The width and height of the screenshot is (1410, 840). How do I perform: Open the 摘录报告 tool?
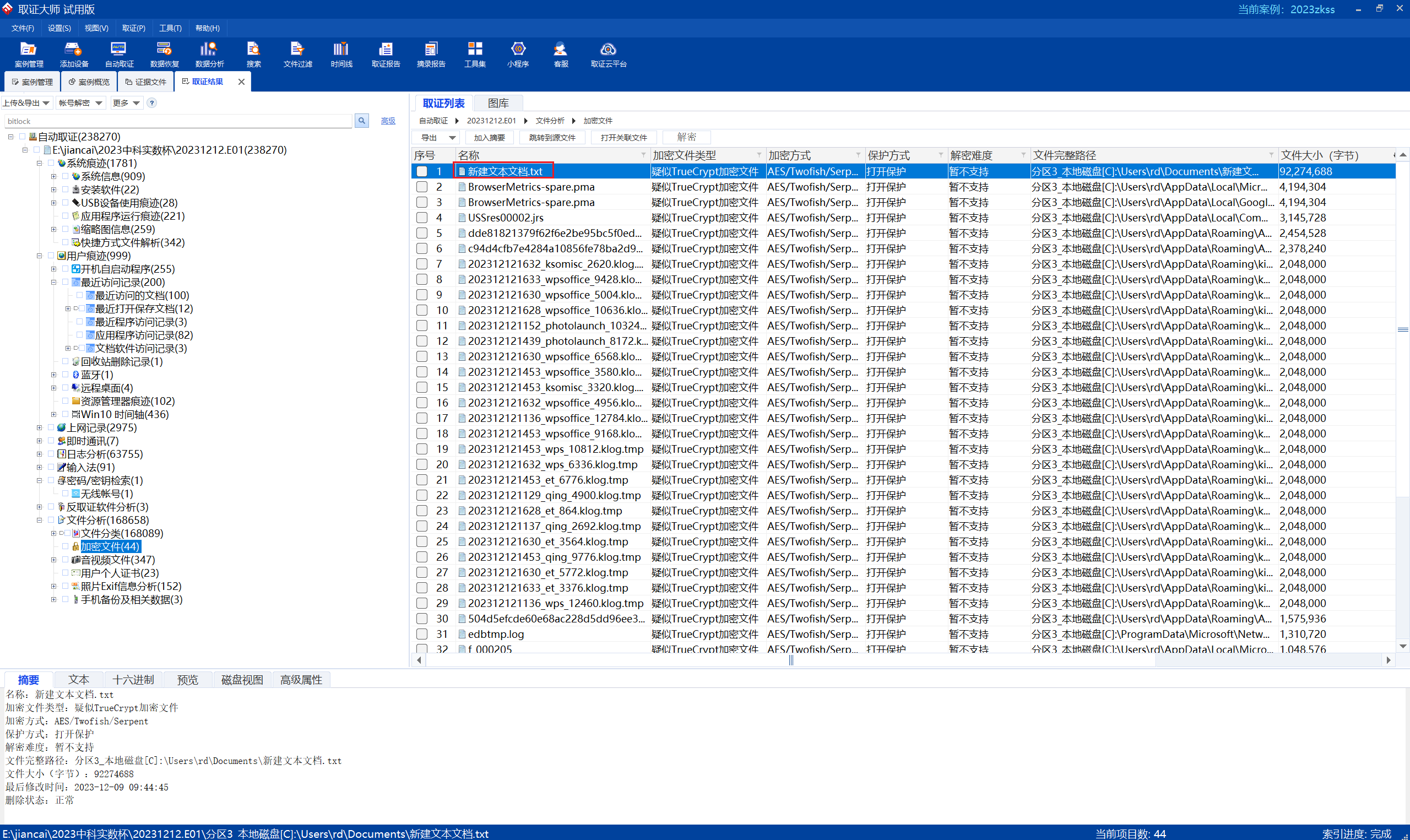(x=431, y=55)
